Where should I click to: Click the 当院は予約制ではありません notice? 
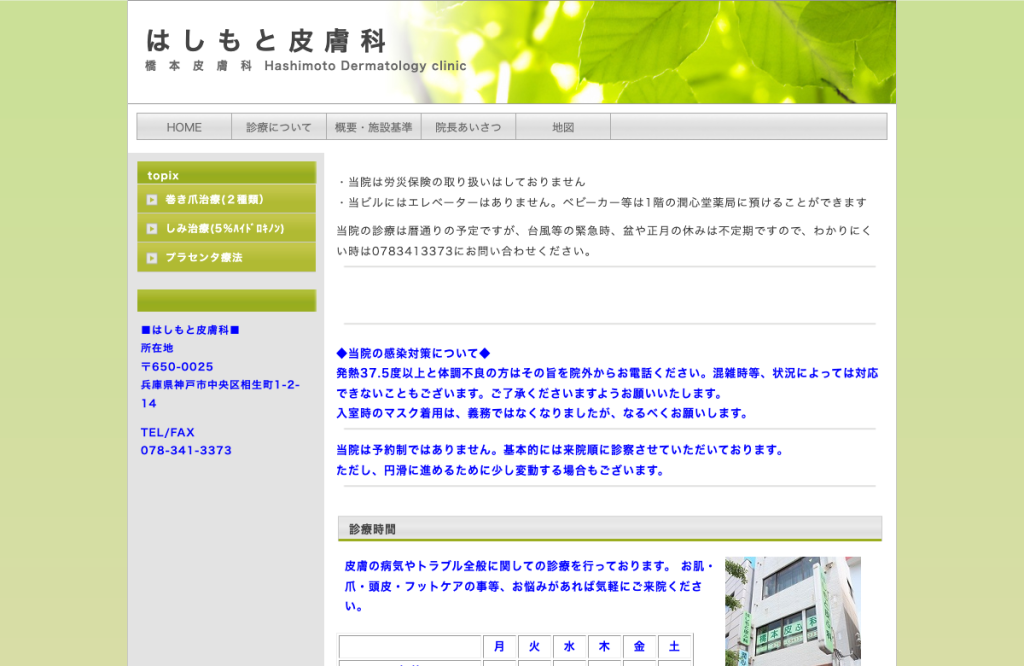coord(561,450)
